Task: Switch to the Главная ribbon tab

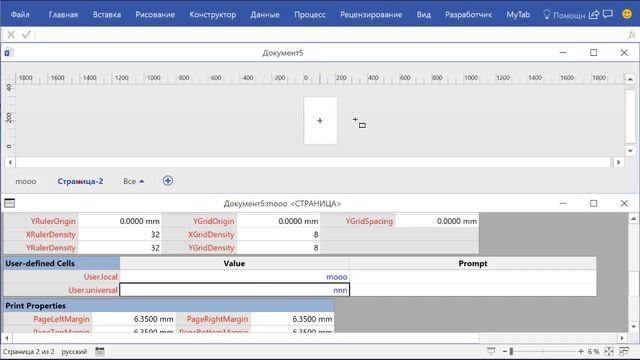Action: point(63,15)
